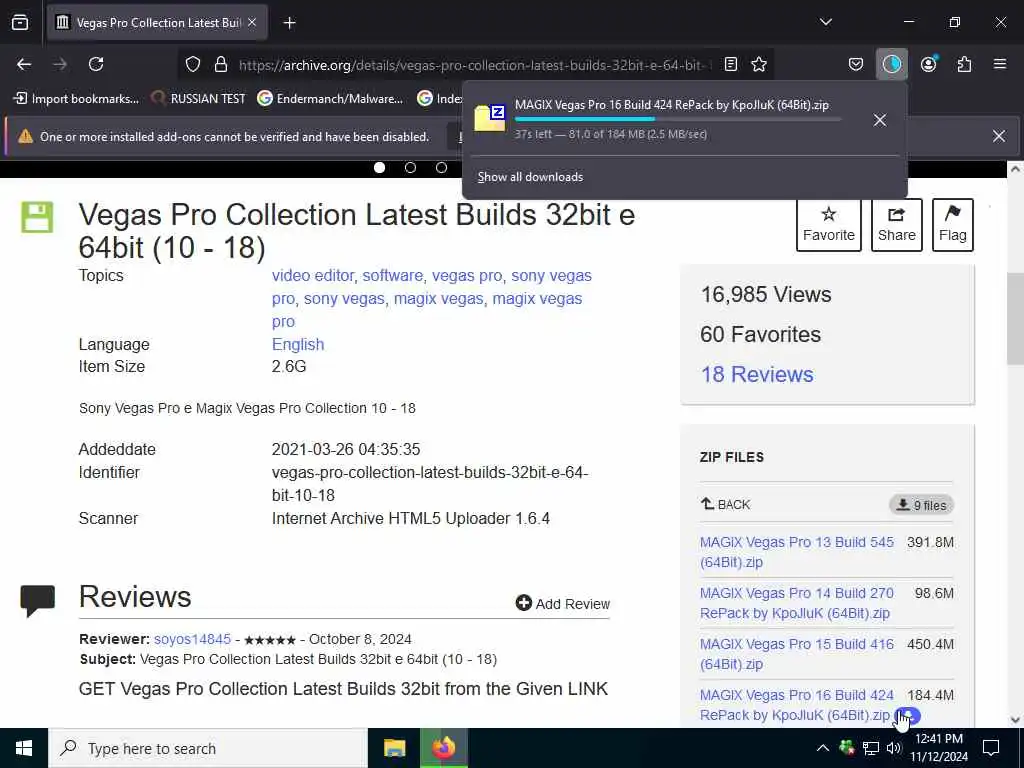Viewport: 1024px width, 768px height.
Task: Open Windows notification center
Action: click(991, 748)
